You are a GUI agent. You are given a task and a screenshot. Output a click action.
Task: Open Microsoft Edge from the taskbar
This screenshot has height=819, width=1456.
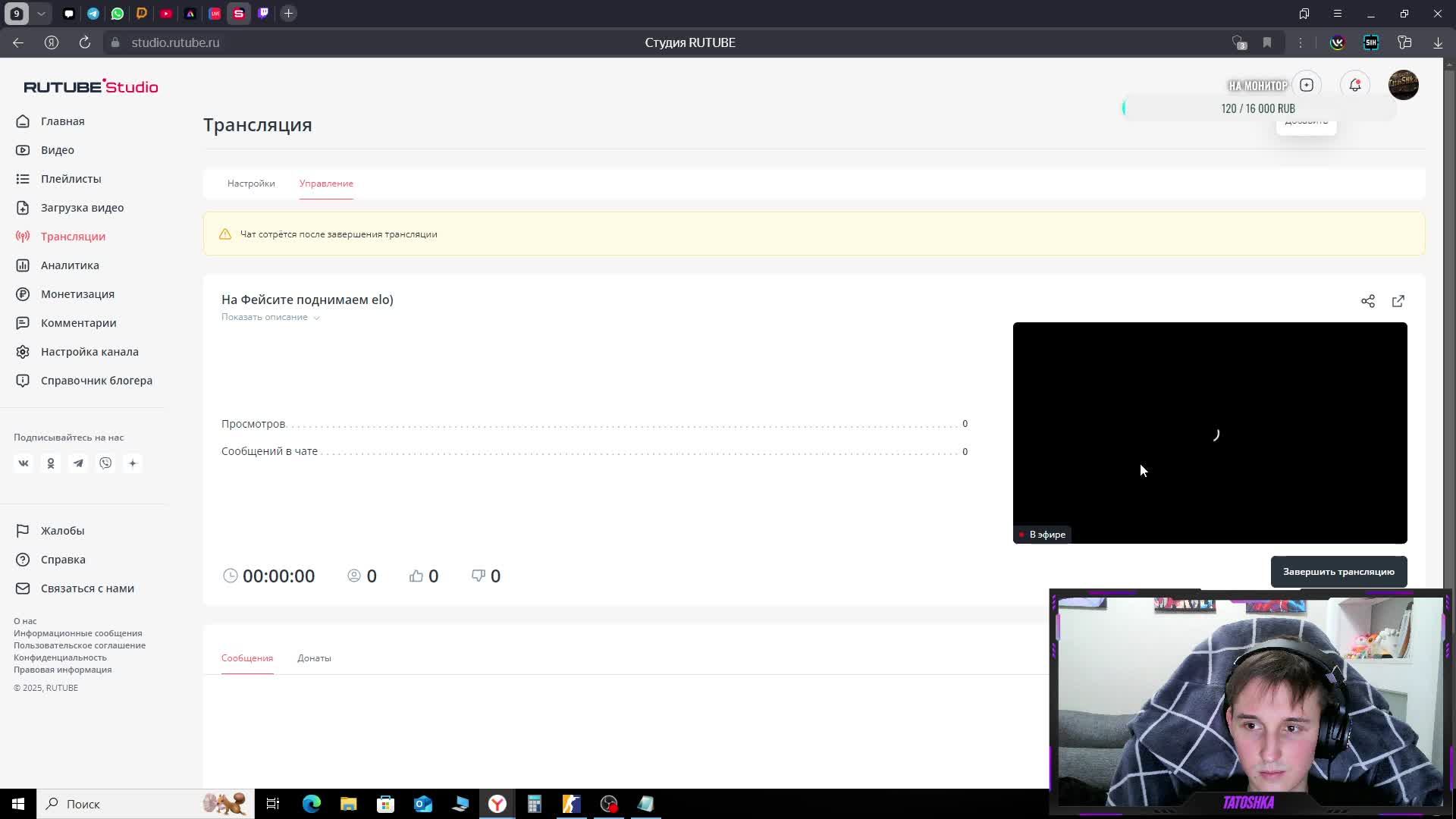[312, 804]
